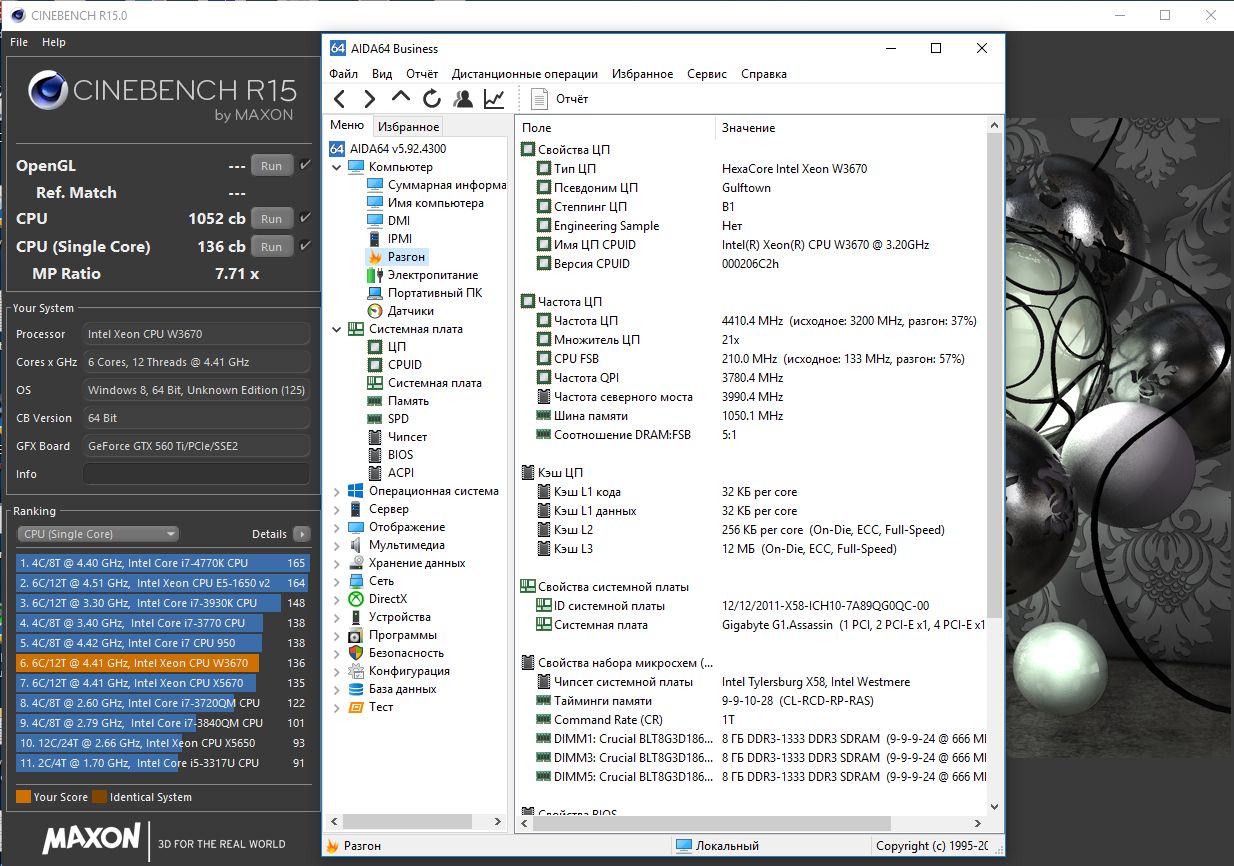The width and height of the screenshot is (1234, 866).
Task: Open Датчики sensors tree item
Action: pos(401,311)
